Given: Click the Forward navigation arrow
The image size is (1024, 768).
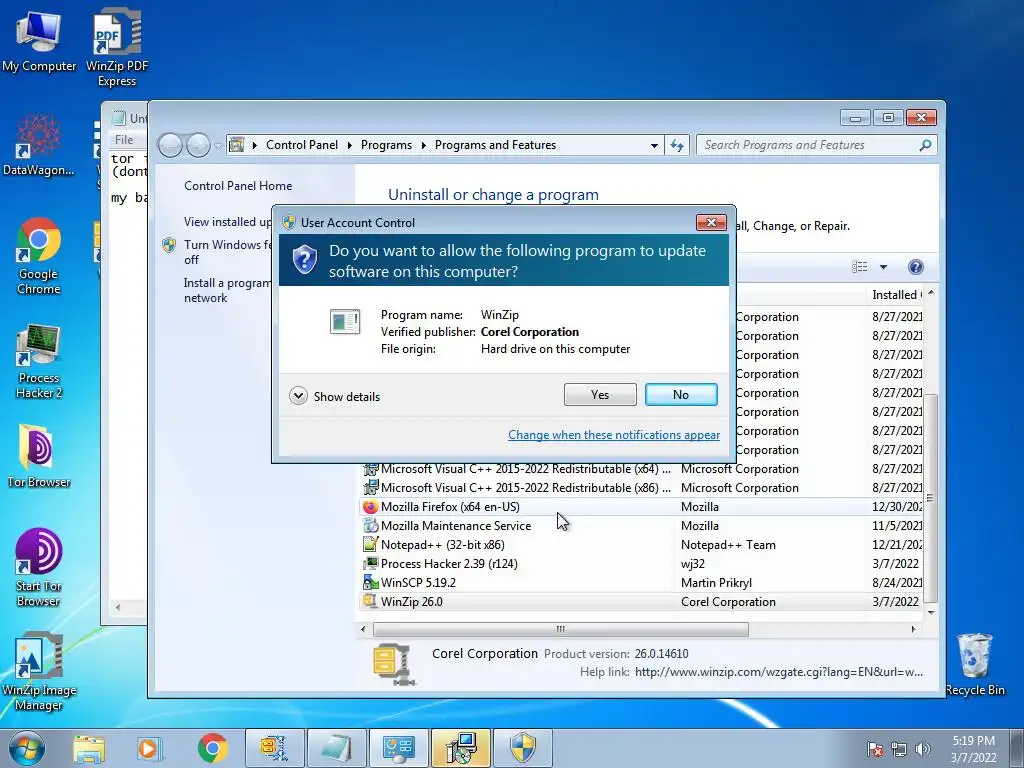Looking at the screenshot, I should point(198,145).
